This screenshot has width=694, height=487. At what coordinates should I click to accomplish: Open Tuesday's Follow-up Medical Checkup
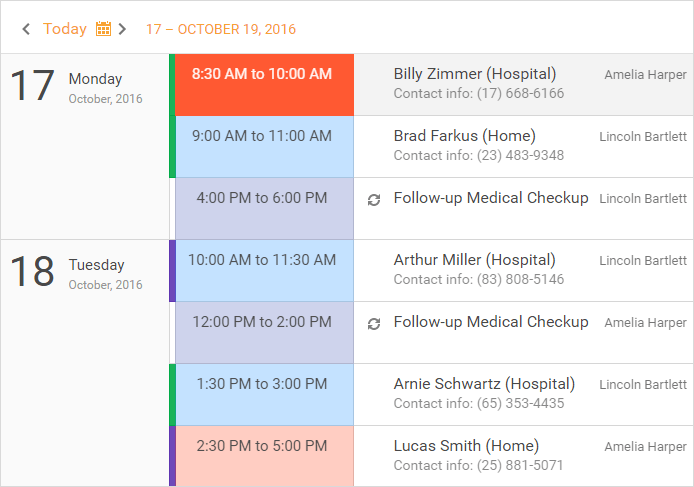(490, 322)
